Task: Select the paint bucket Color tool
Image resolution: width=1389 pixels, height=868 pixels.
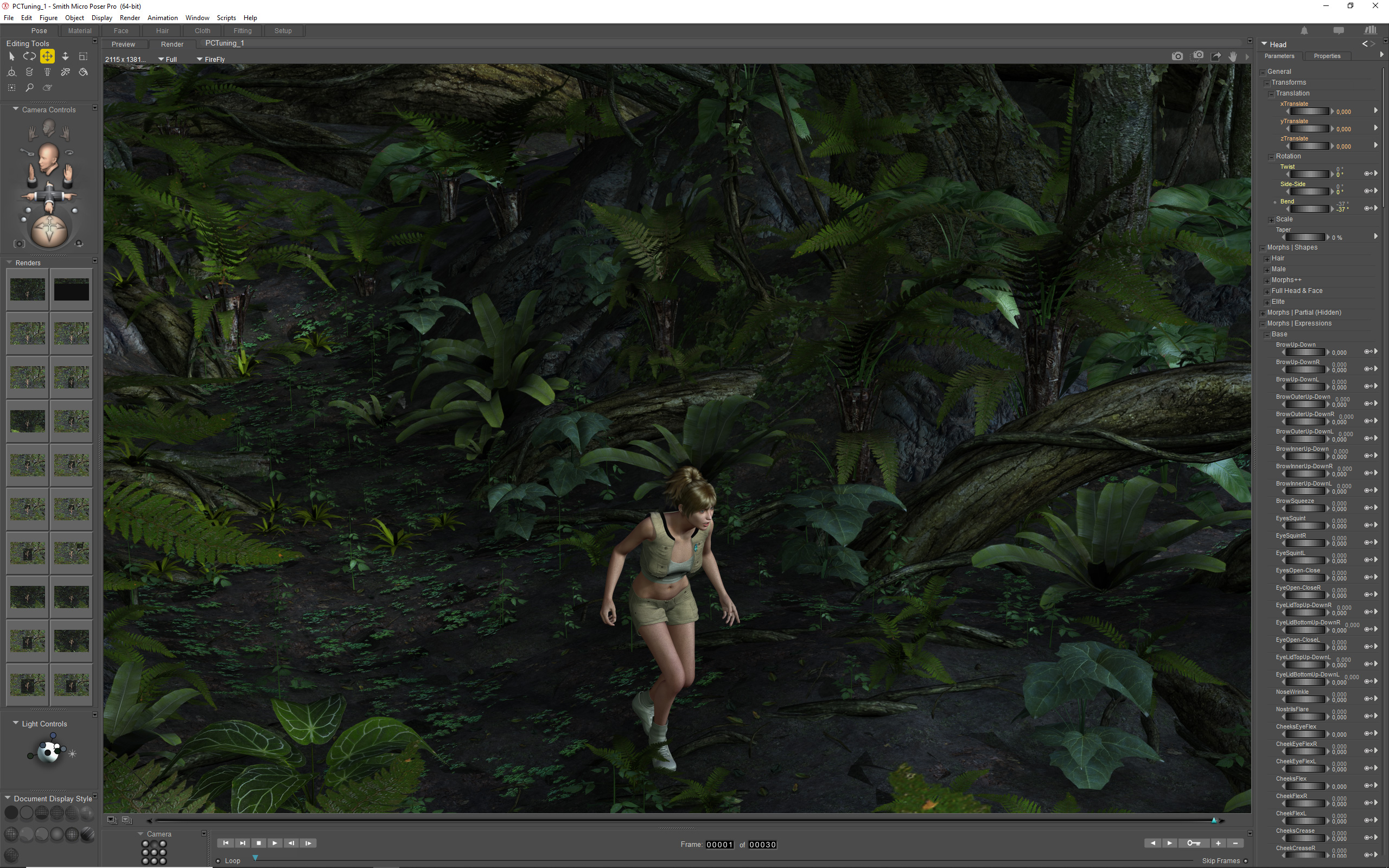Action: [x=83, y=72]
